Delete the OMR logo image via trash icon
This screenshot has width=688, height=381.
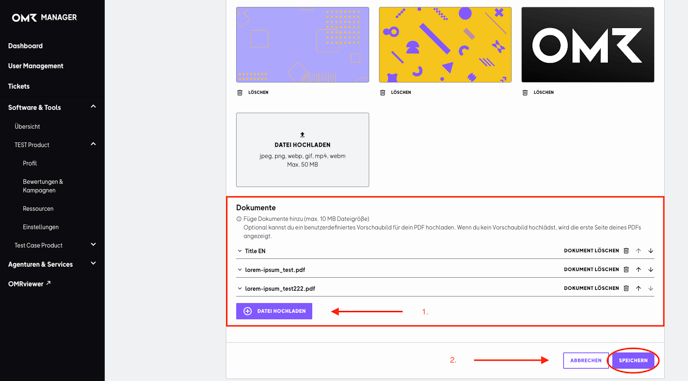pos(525,93)
